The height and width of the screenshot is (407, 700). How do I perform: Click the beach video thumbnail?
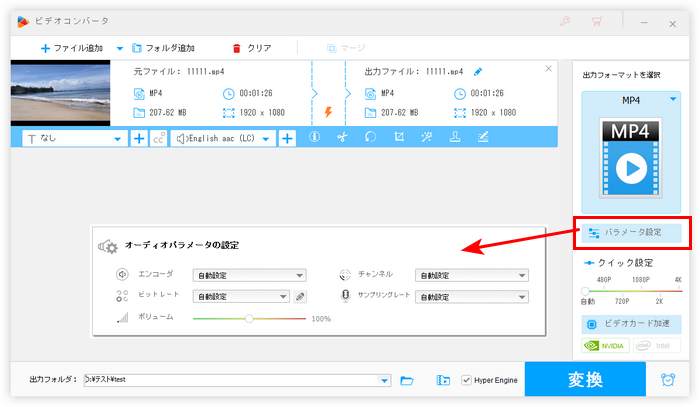point(60,93)
